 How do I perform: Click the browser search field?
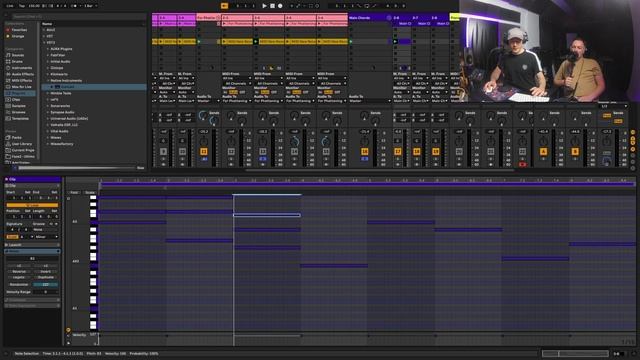pyautogui.click(x=78, y=17)
